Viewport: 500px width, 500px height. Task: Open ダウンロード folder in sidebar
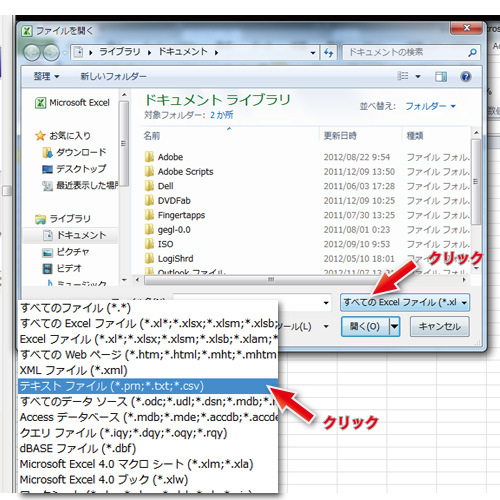point(74,152)
